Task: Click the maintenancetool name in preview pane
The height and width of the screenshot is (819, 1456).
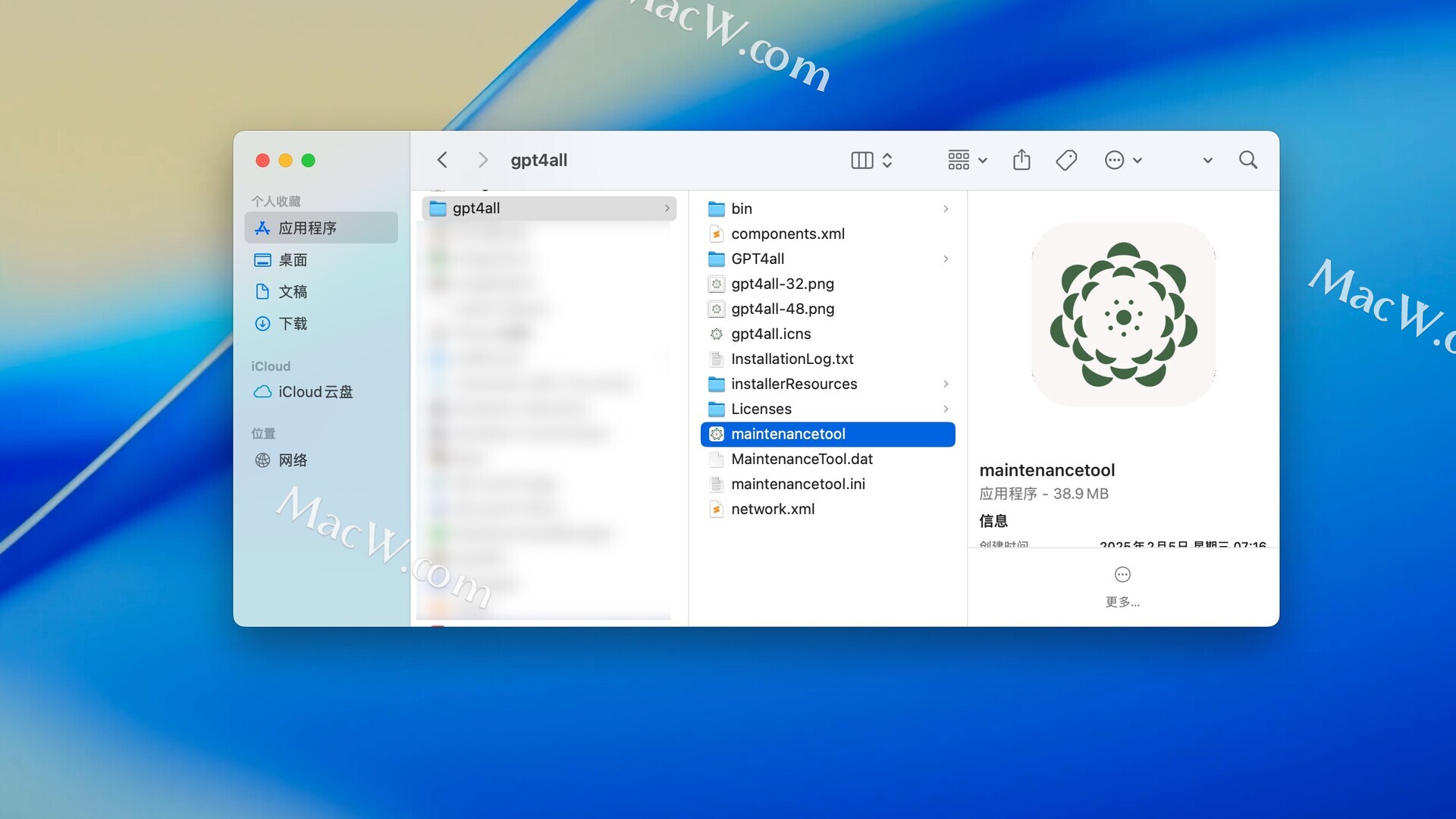Action: coord(1047,470)
